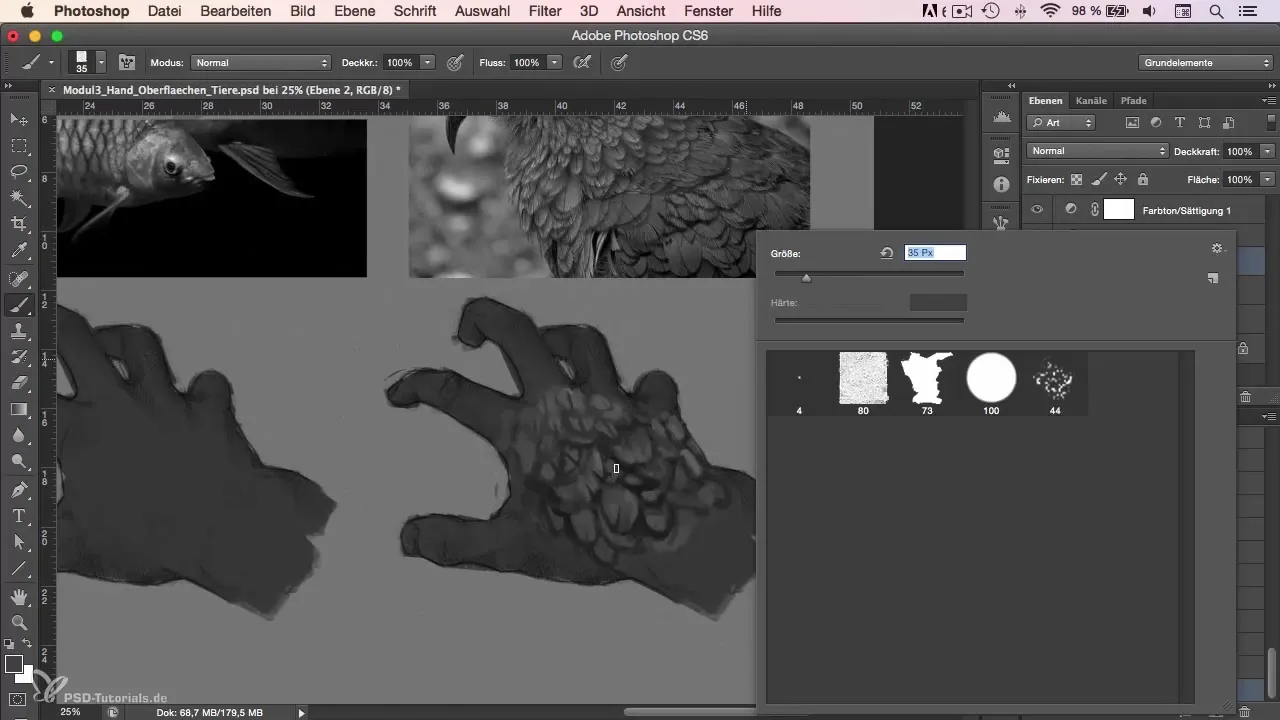This screenshot has width=1280, height=720.
Task: Switch to the Pfade tab
Action: (x=1133, y=101)
